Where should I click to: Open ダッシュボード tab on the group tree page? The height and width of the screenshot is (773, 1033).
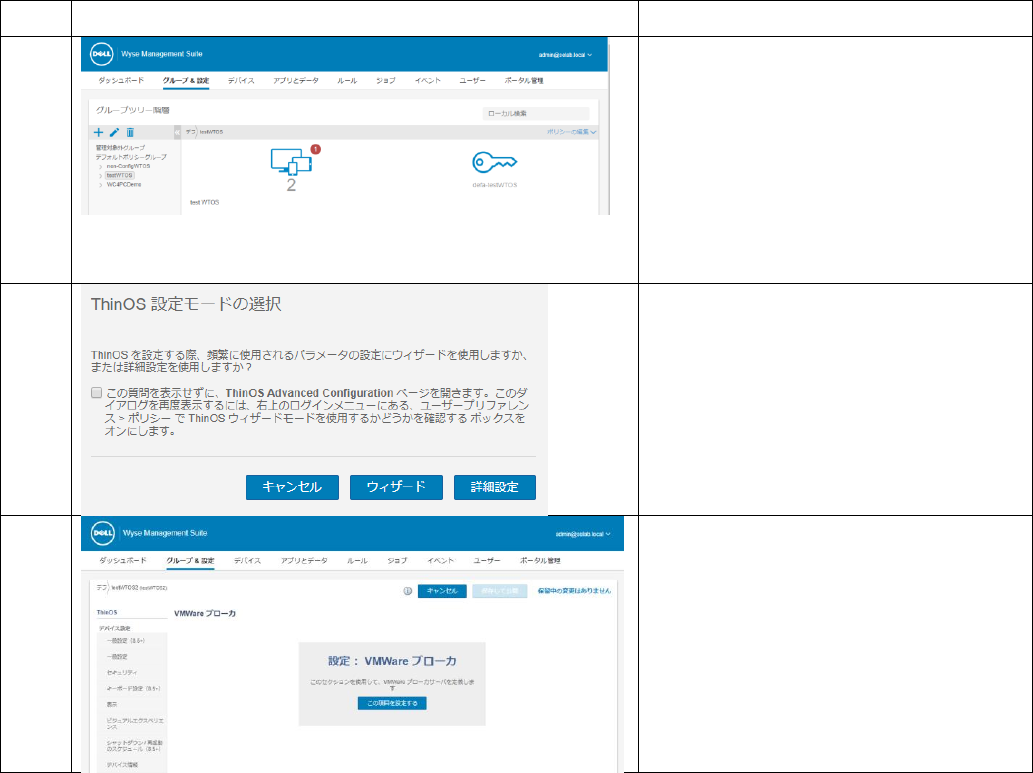pyautogui.click(x=121, y=80)
